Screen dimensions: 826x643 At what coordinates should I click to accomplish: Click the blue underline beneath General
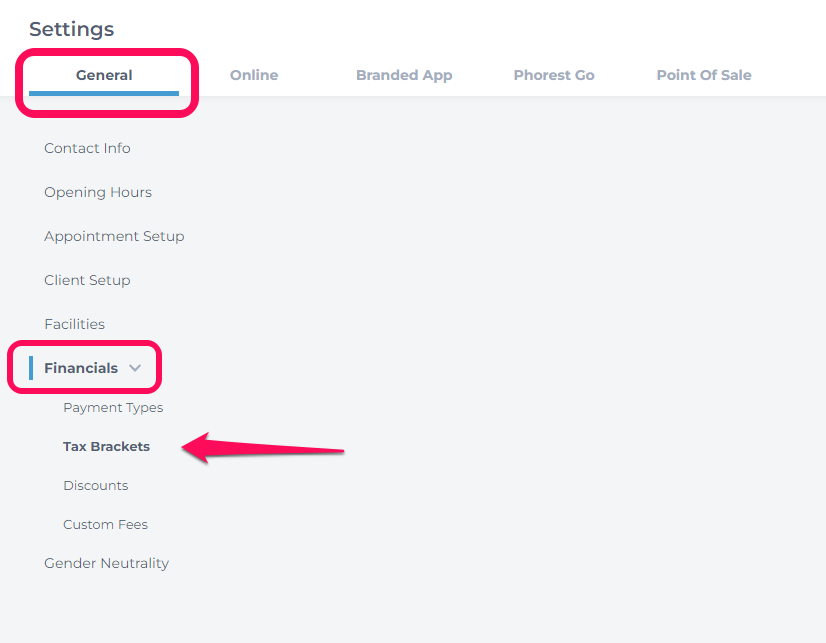pos(104,93)
